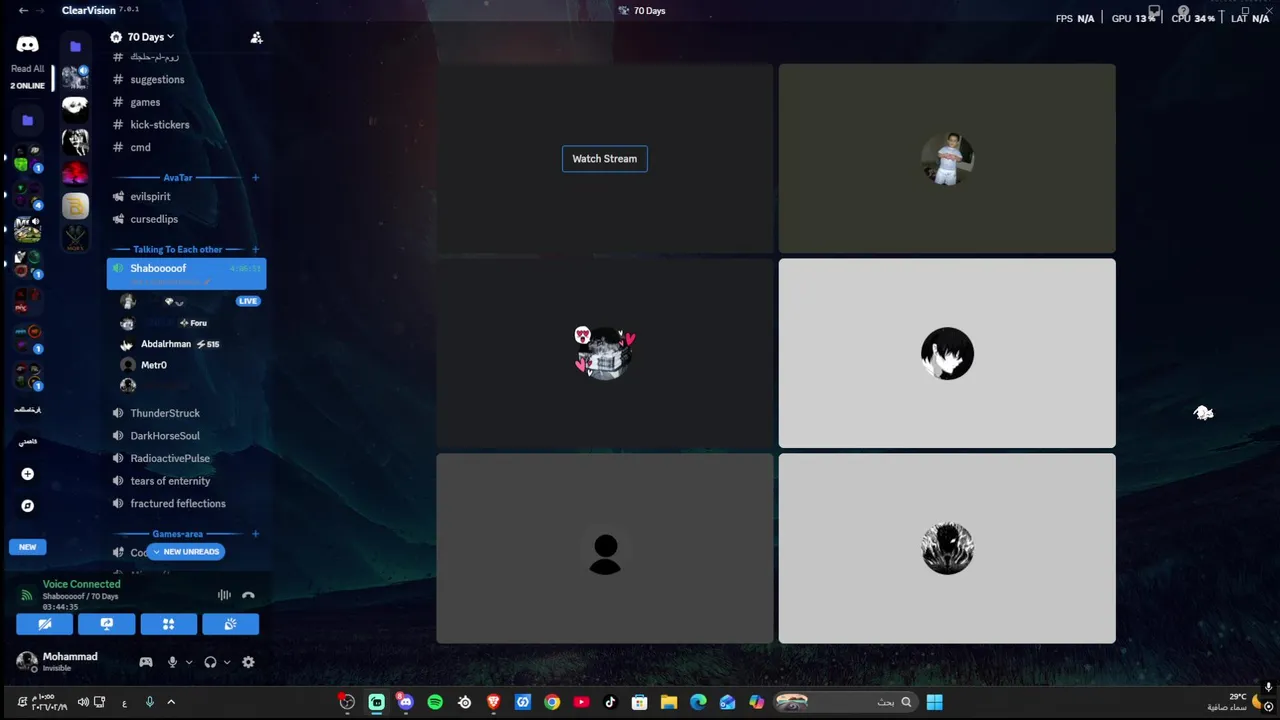1280x720 pixels.
Task: Click the LIVE badge in the voice list
Action: [248, 301]
